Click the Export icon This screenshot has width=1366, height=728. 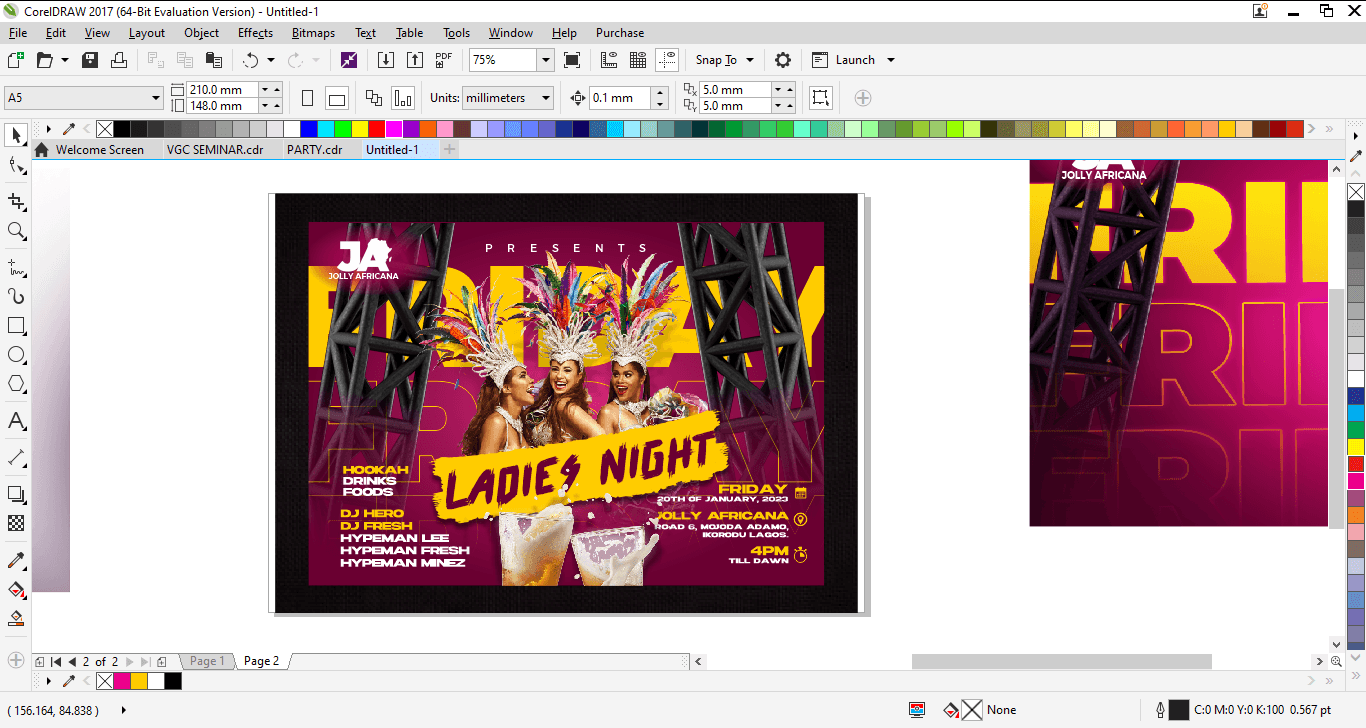[x=415, y=60]
